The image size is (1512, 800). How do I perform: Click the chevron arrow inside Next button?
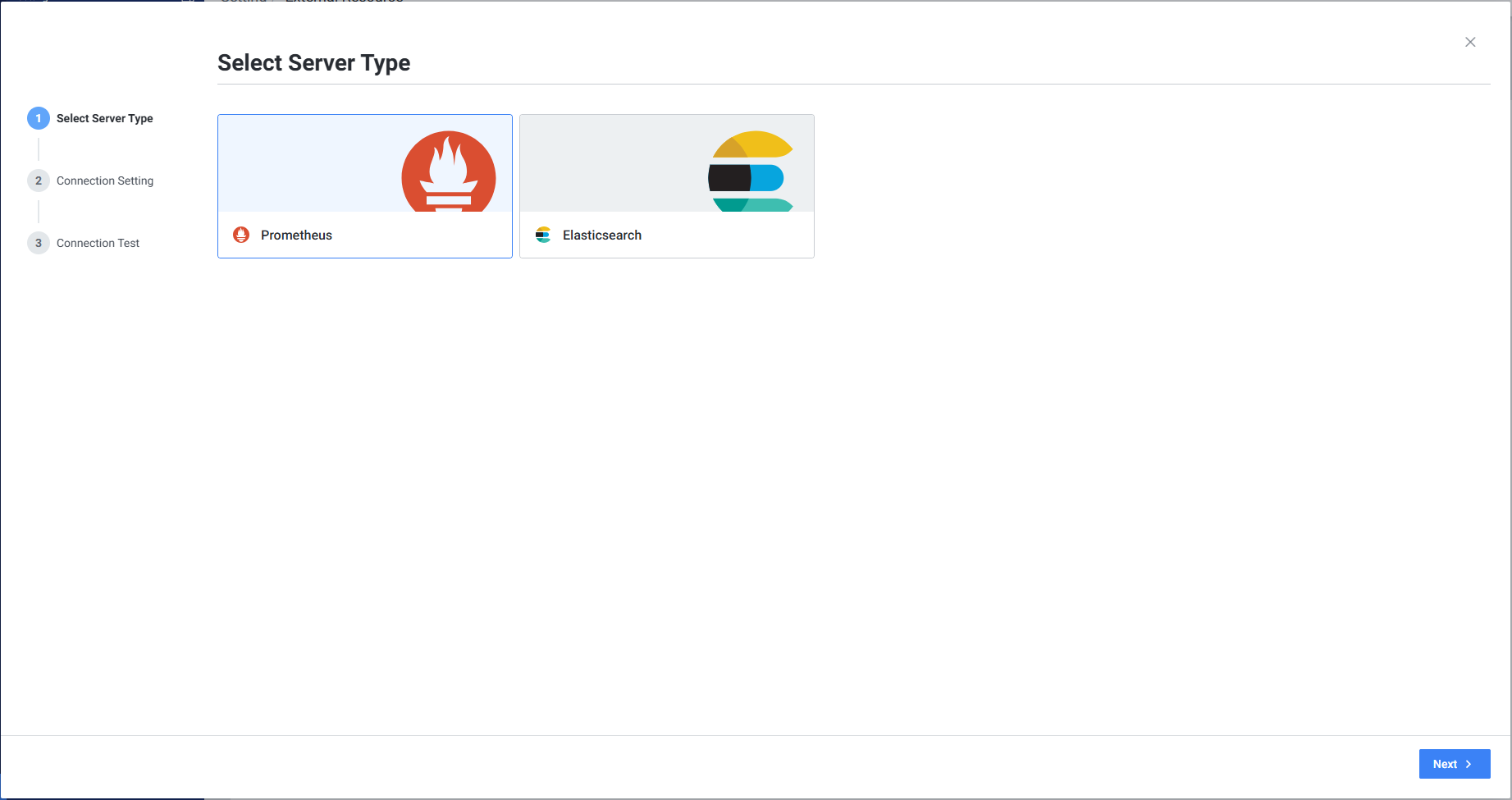1469,764
